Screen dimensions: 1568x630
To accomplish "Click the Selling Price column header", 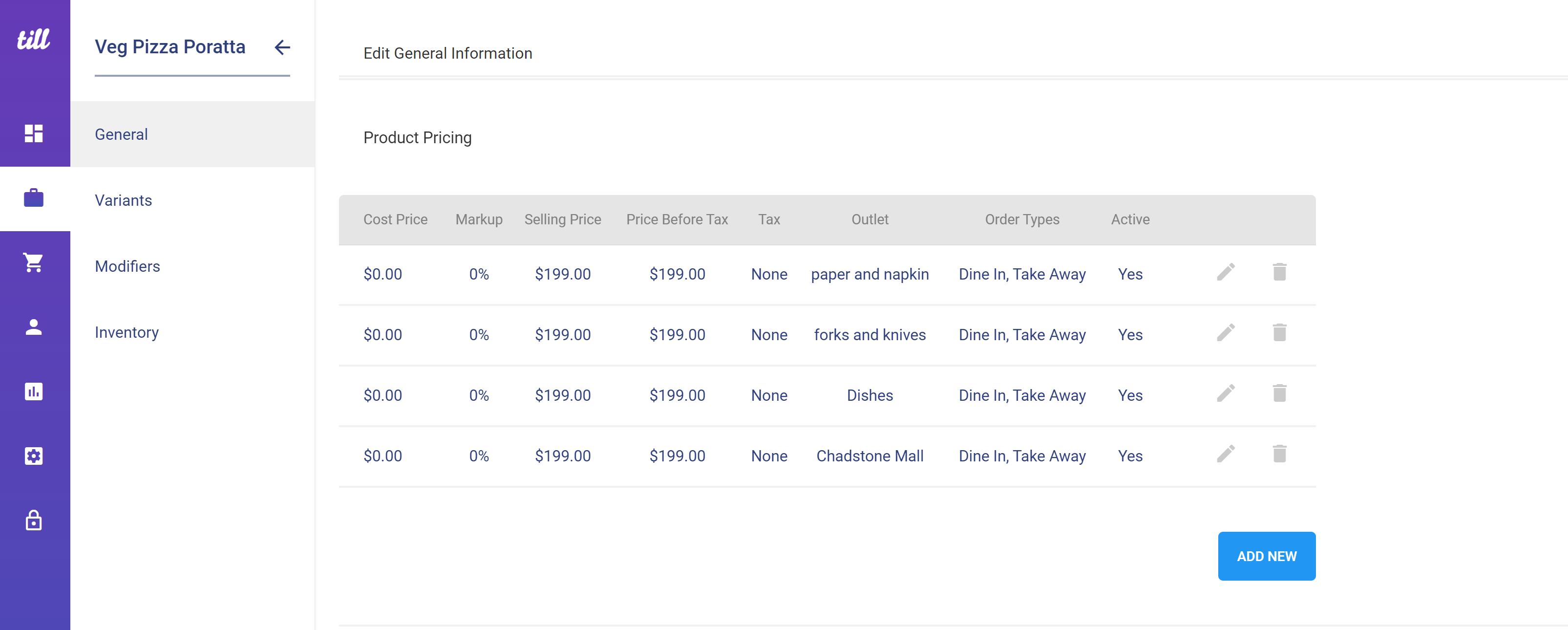I will pos(562,219).
